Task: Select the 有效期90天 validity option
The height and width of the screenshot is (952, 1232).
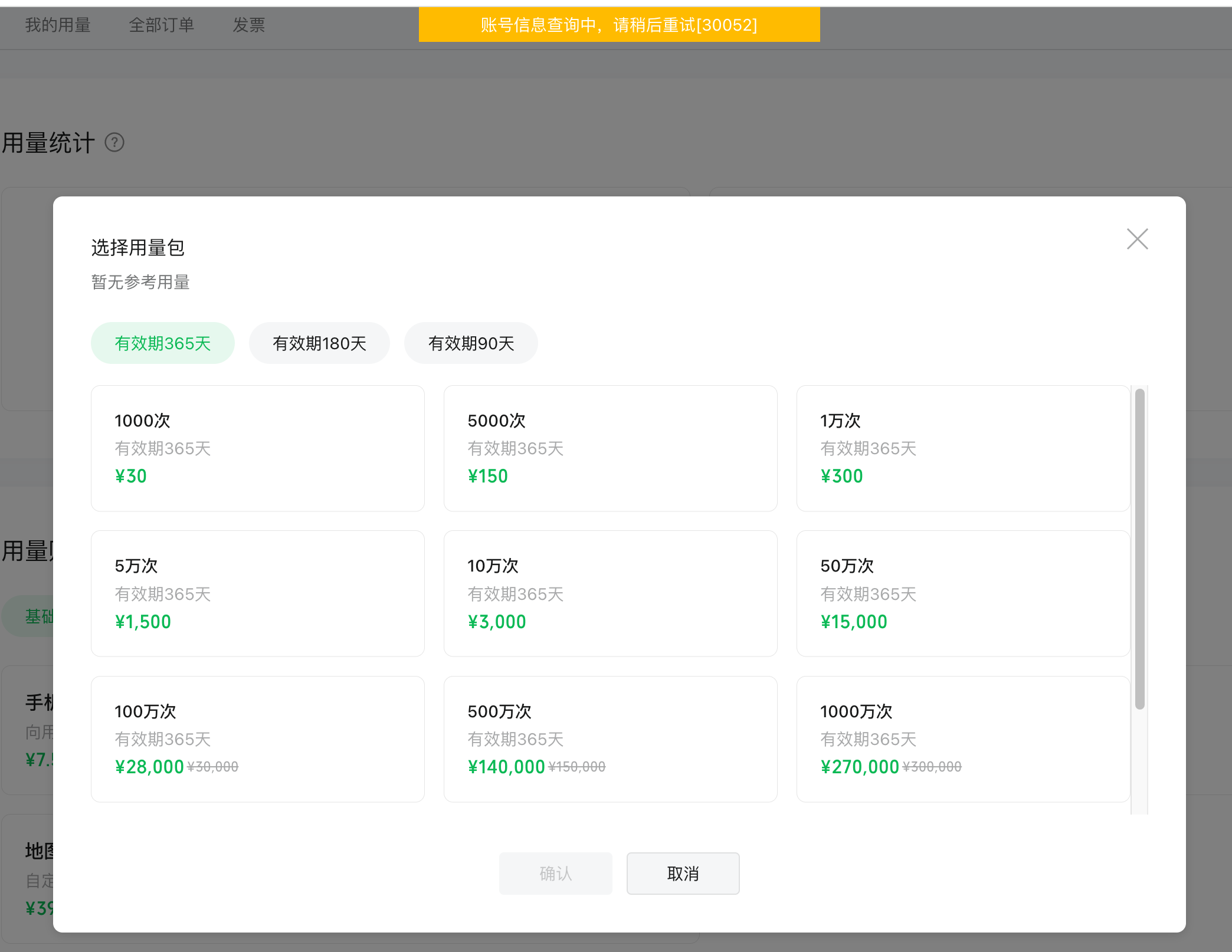Action: click(471, 343)
